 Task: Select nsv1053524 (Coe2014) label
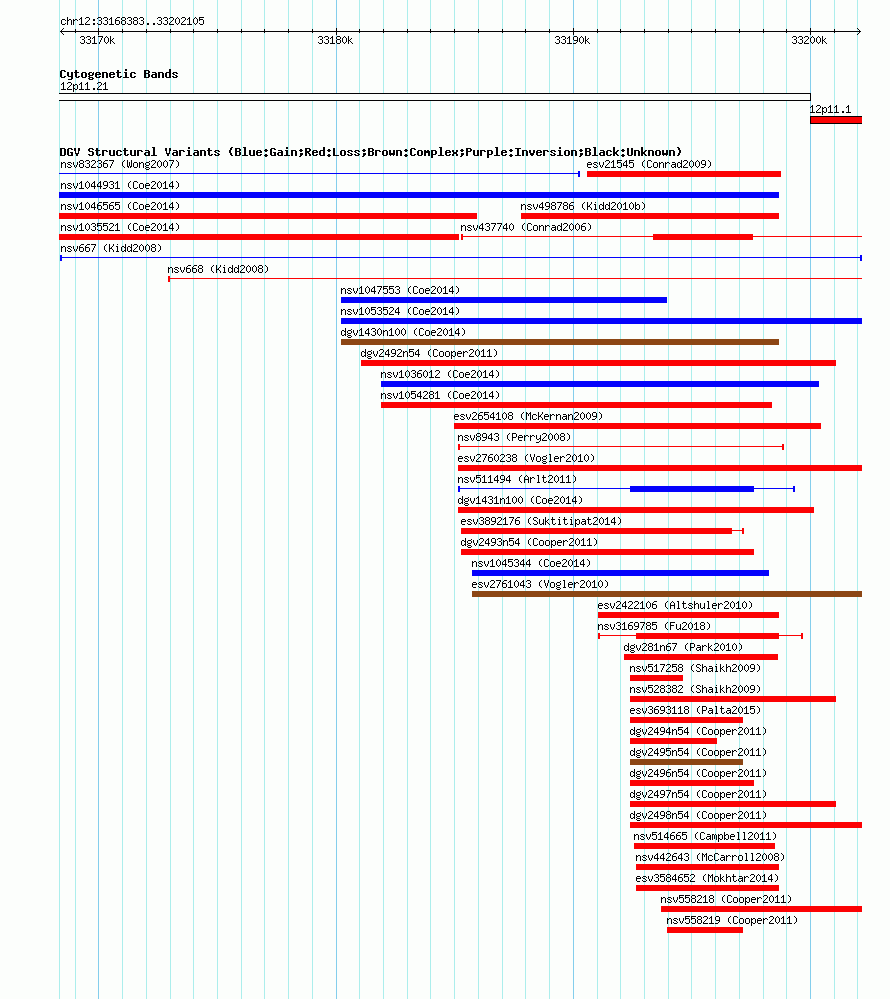coord(400,312)
